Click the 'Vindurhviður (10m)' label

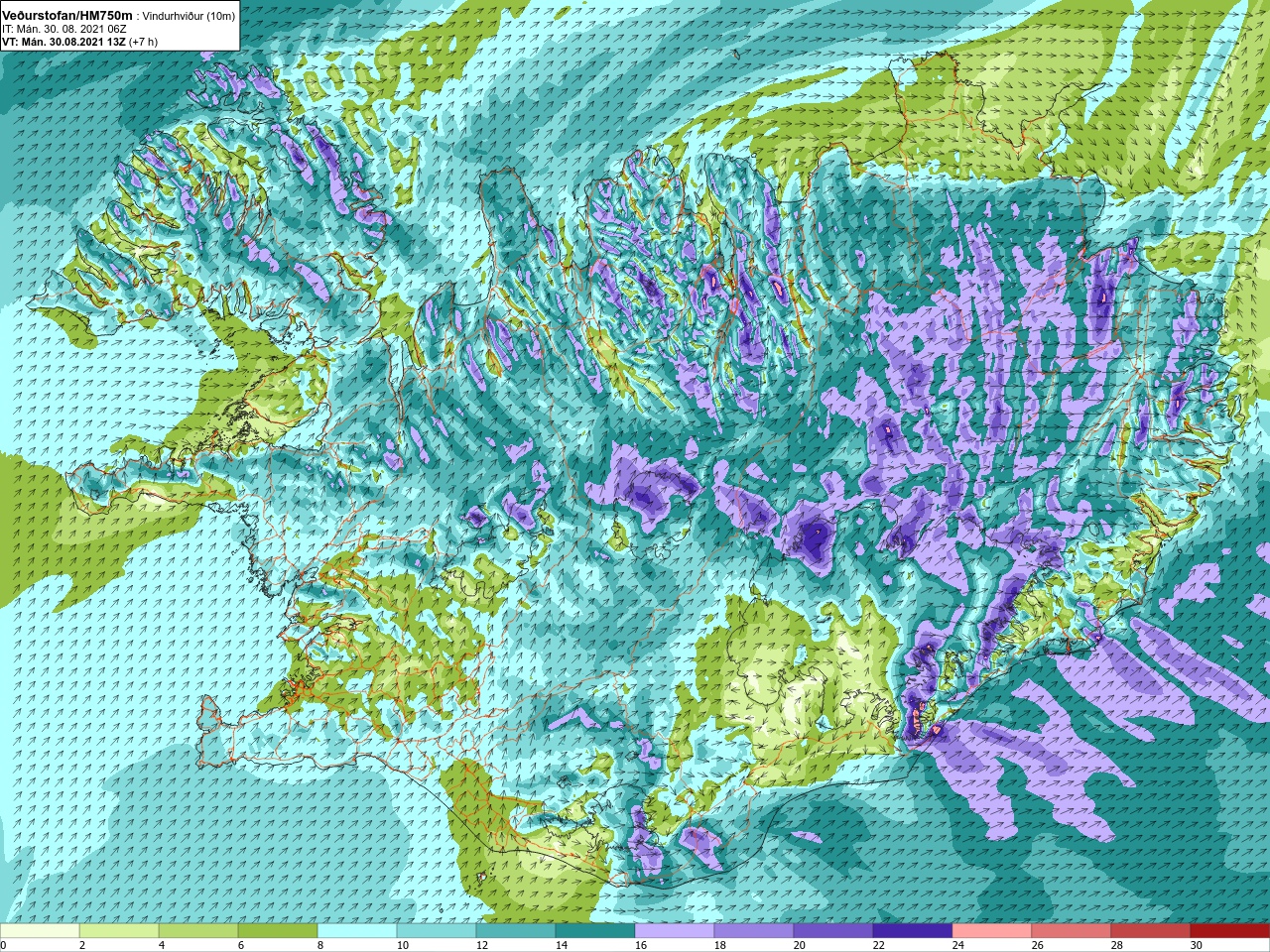tap(190, 16)
